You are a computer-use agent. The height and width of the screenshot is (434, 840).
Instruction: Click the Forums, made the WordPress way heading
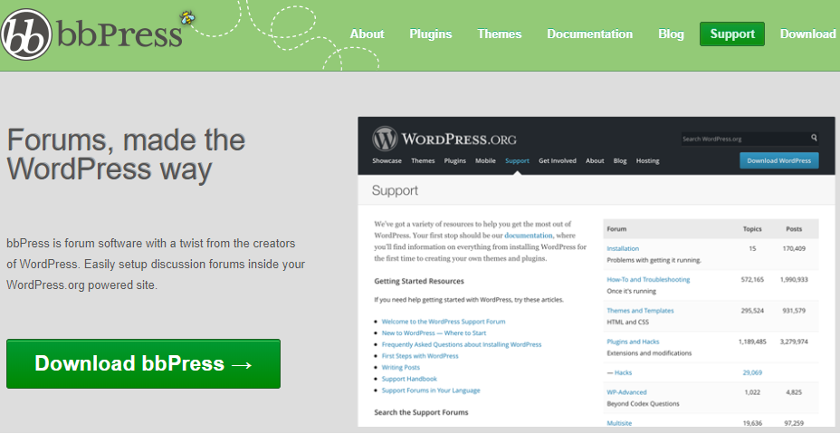(126, 154)
